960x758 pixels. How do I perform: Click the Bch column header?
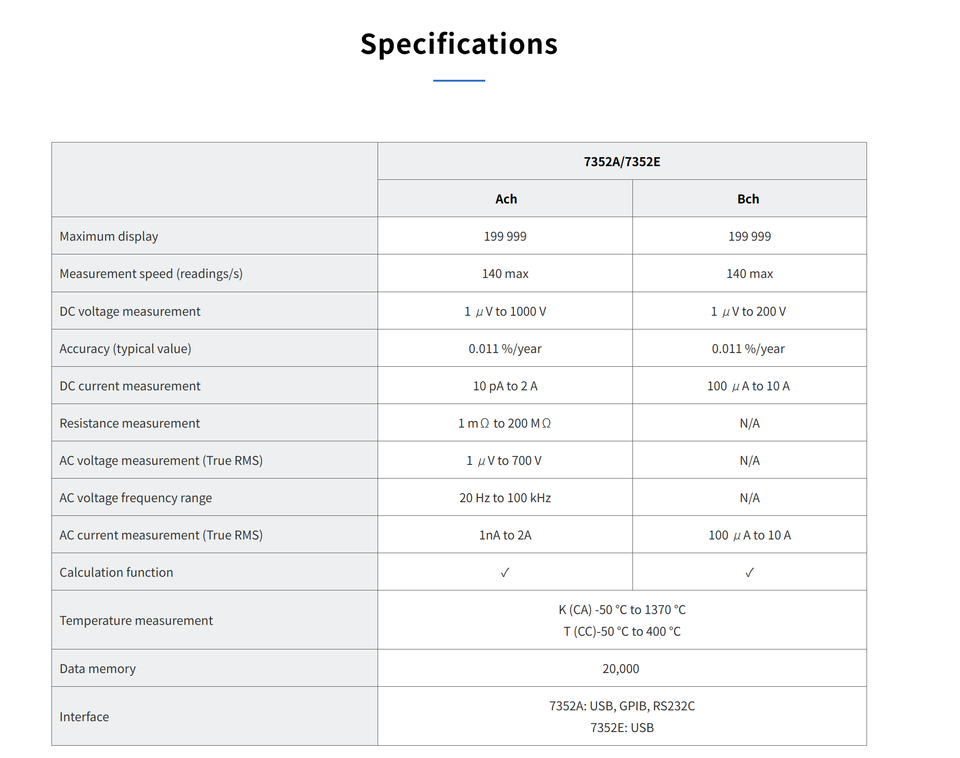point(748,199)
